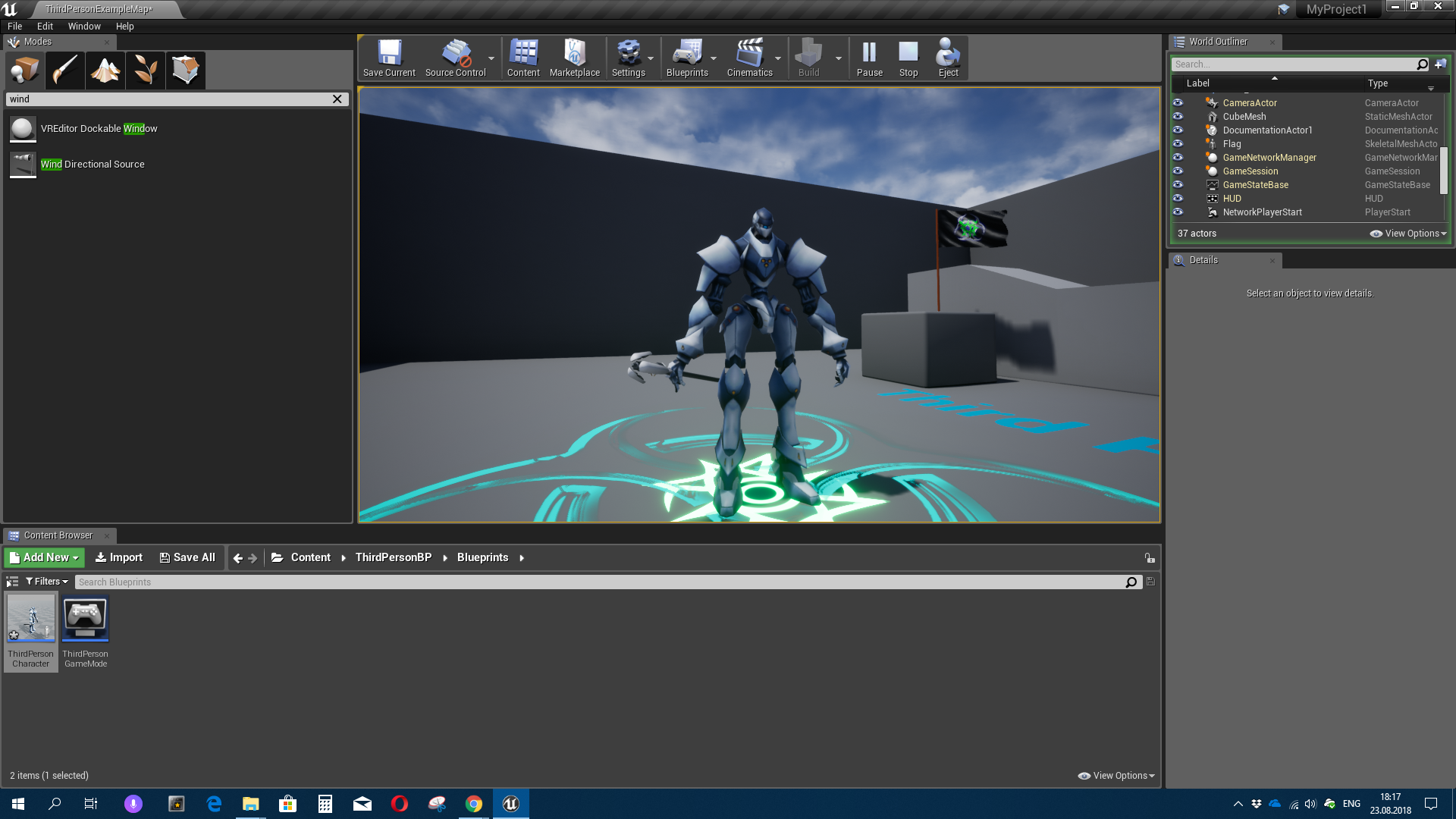Click the Build toolbar button
Image resolution: width=1456 pixels, height=819 pixels.
808,58
